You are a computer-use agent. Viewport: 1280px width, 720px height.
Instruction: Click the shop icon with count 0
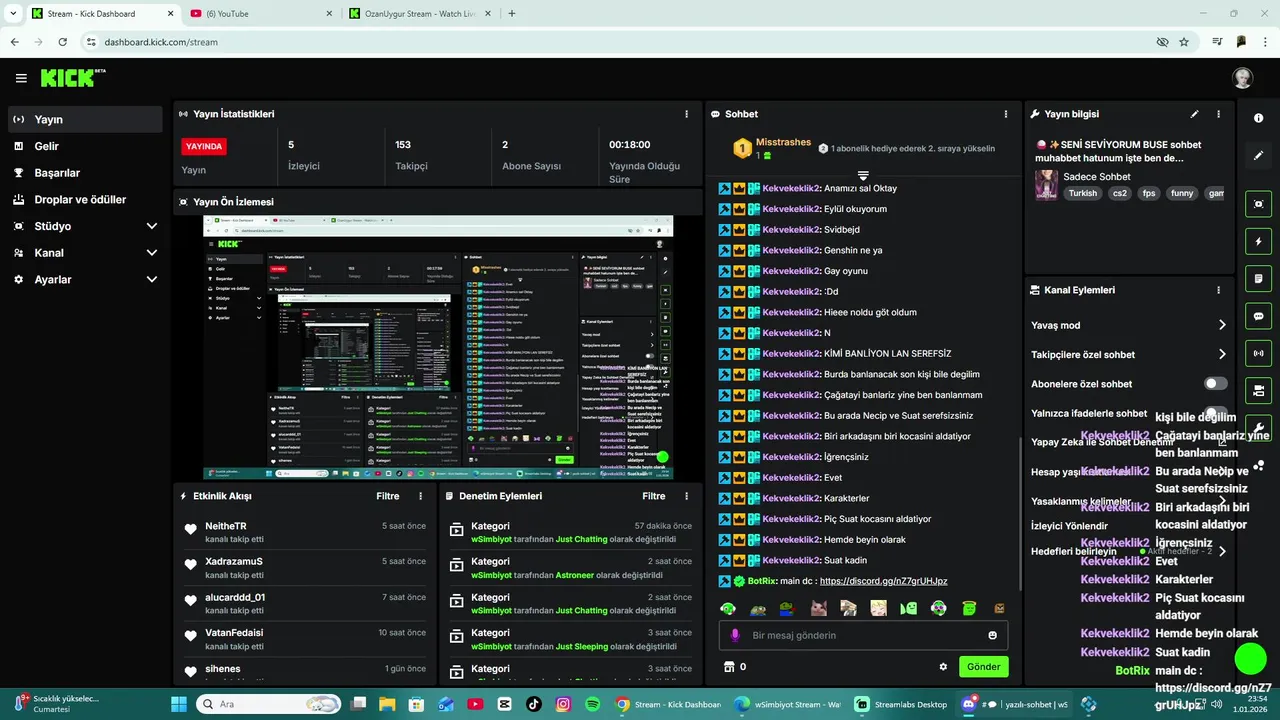pyautogui.click(x=735, y=667)
